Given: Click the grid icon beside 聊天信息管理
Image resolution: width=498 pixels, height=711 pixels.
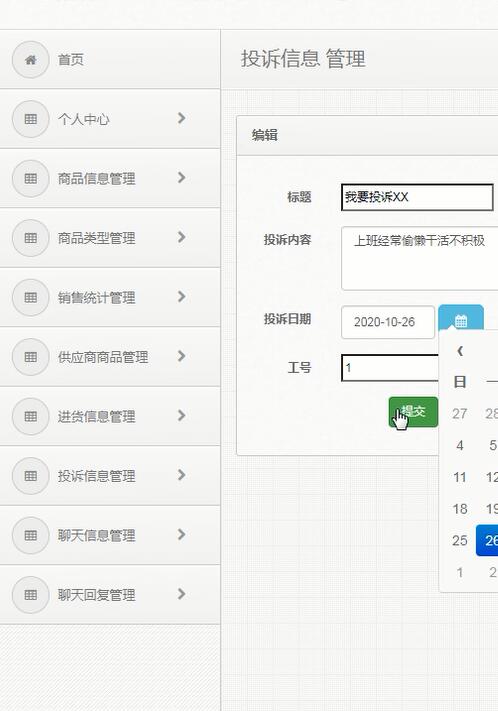Looking at the screenshot, I should [x=30, y=535].
